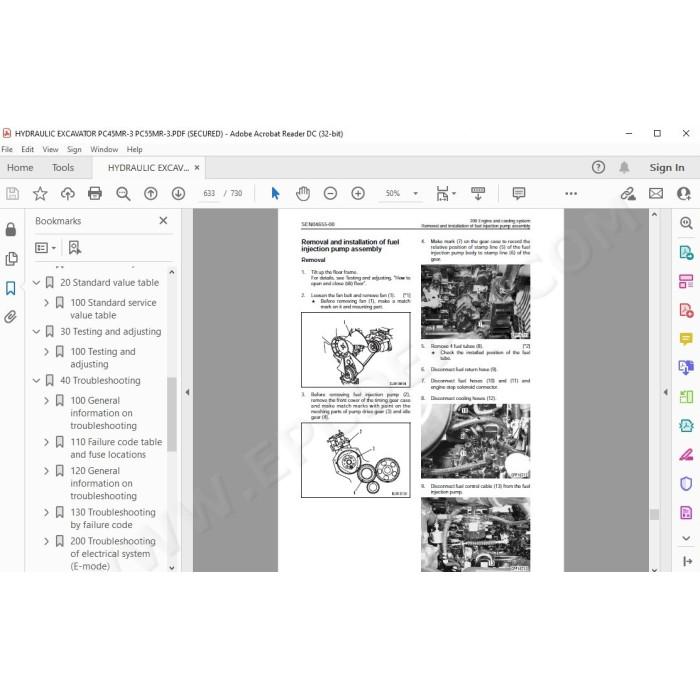Screen dimensions: 700x700
Task: Expand 200 Troubleshooting of electrical system bookmark
Action: tap(46, 541)
